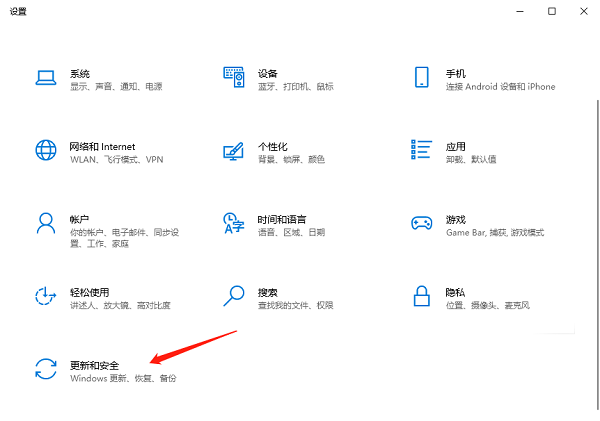Open the 设备 keyboard and speaker icon
The width and height of the screenshot is (600, 421).
[x=234, y=77]
